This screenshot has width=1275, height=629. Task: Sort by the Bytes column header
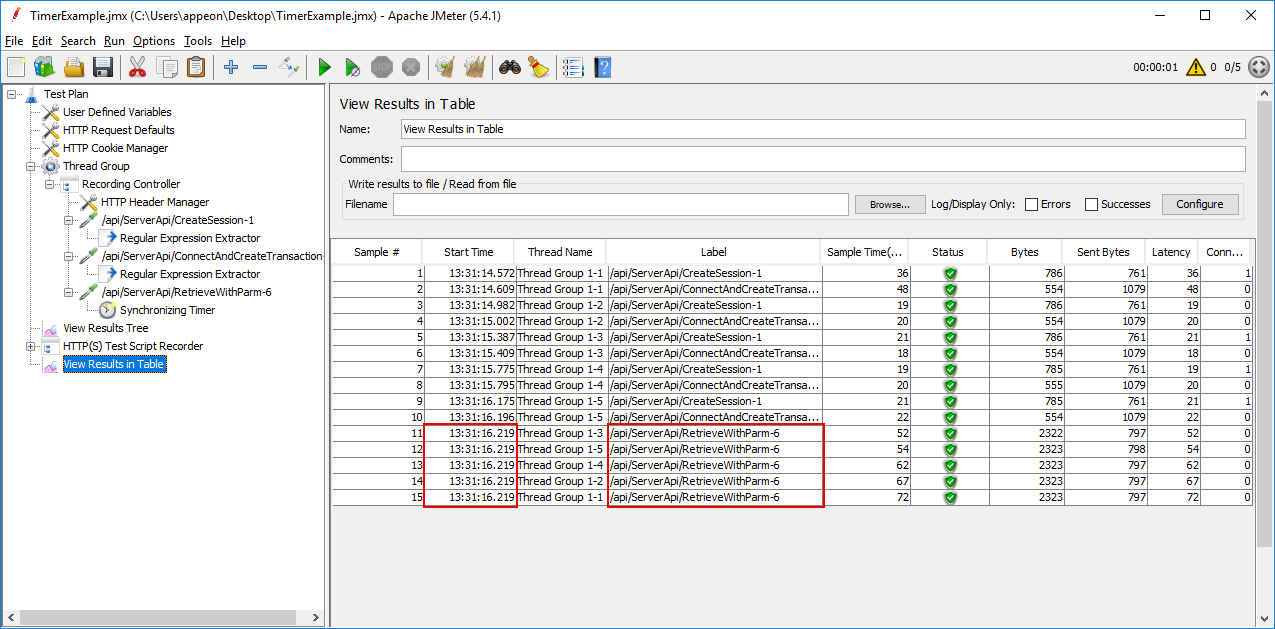coord(1025,252)
